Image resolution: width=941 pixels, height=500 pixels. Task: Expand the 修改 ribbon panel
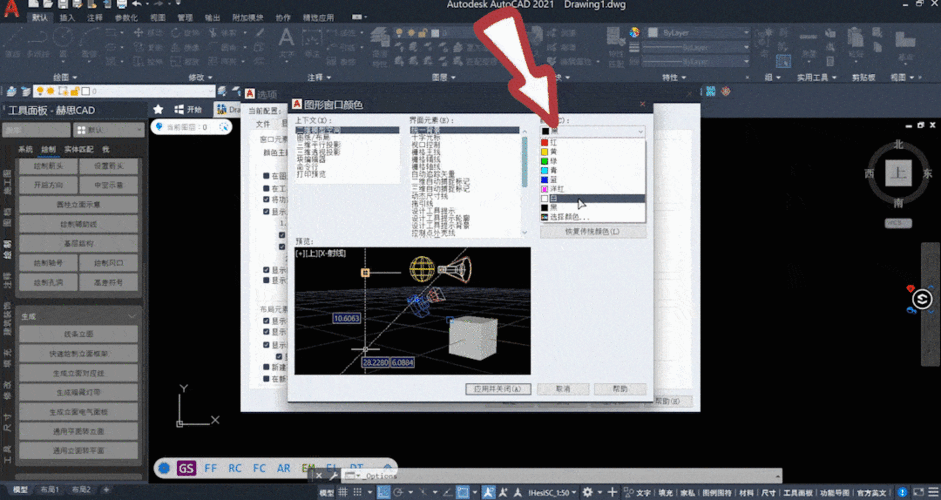click(200, 77)
